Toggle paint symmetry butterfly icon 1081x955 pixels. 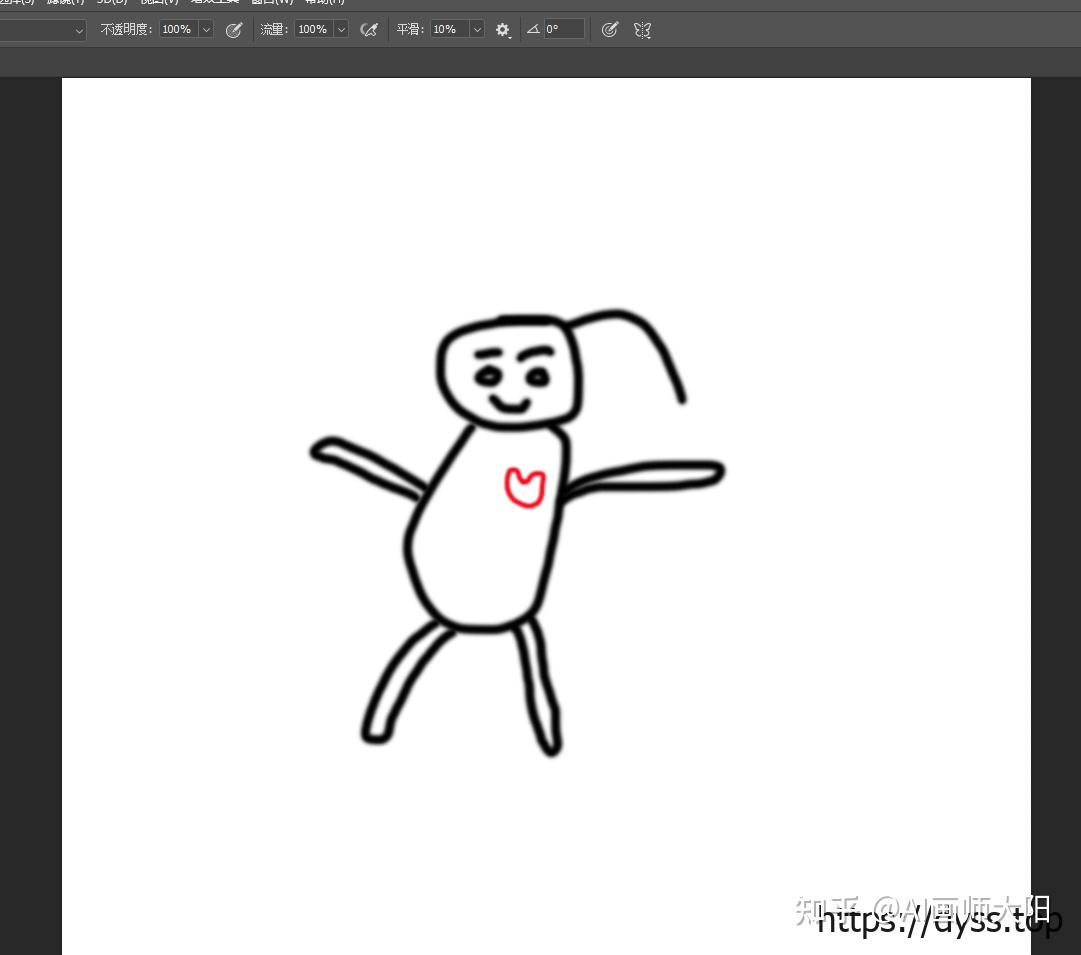click(642, 29)
